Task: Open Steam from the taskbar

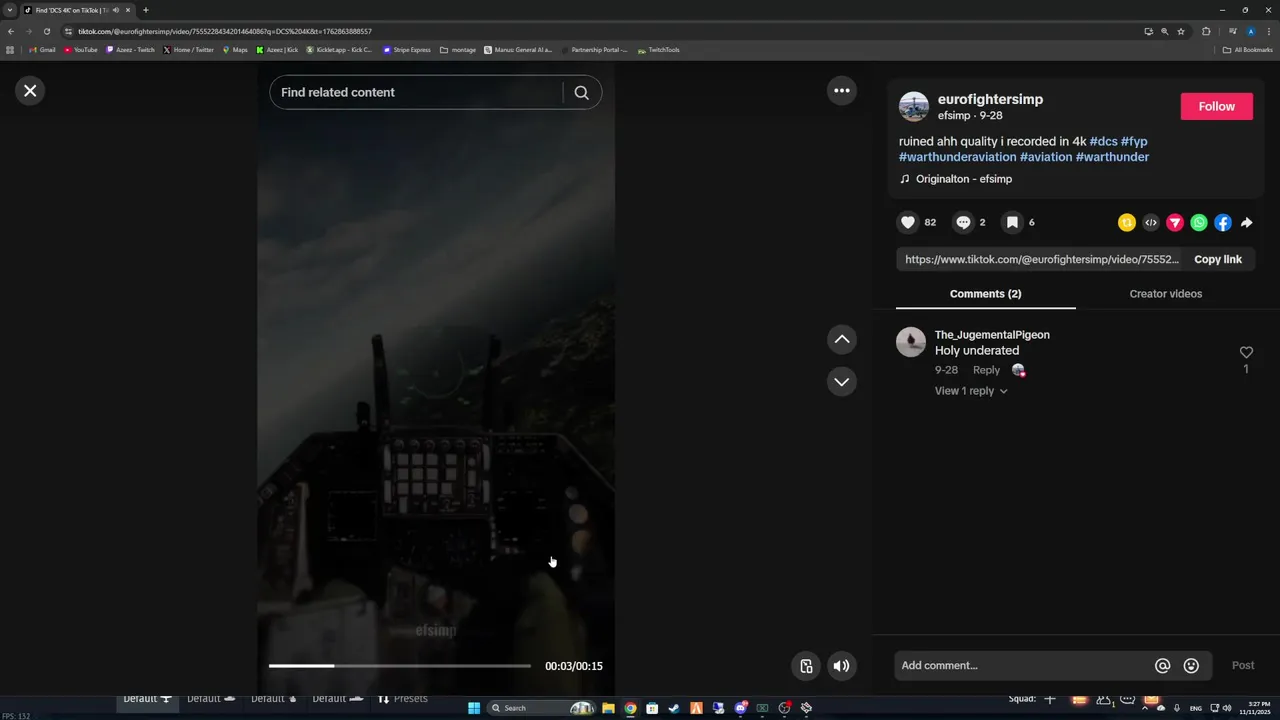Action: click(674, 708)
